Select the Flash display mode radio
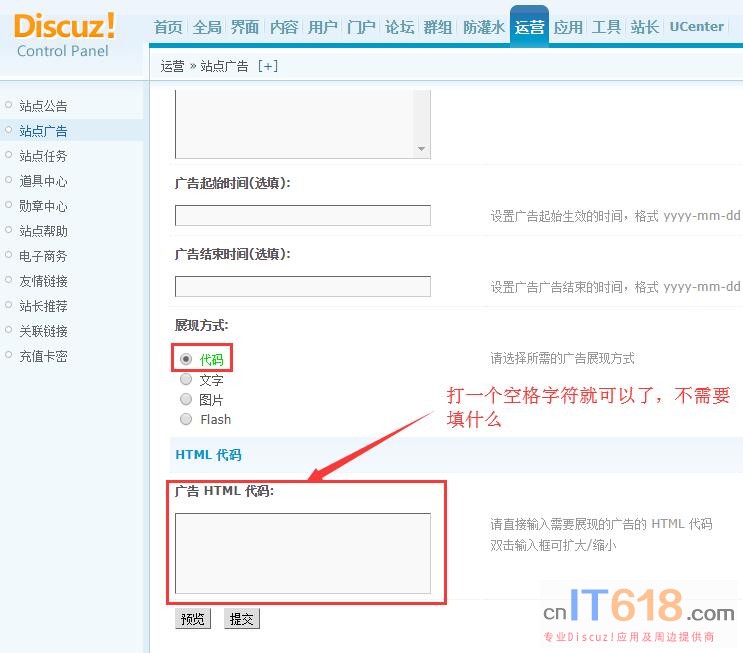 186,419
